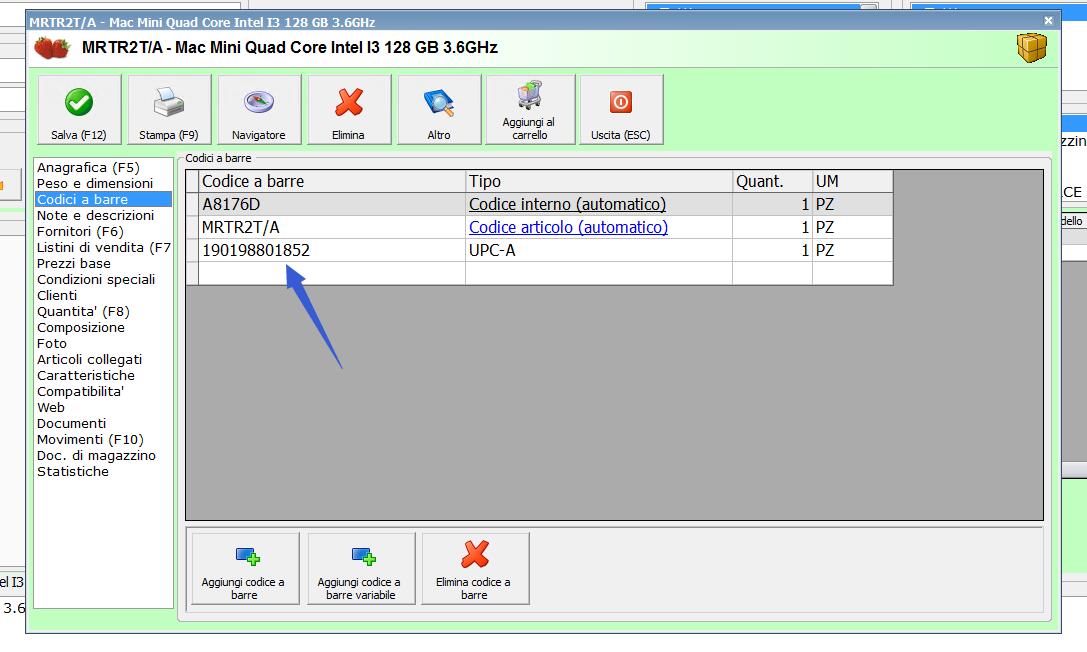Image resolution: width=1087 pixels, height=652 pixels.
Task: Select the UPC-A type cell
Action: (599, 250)
